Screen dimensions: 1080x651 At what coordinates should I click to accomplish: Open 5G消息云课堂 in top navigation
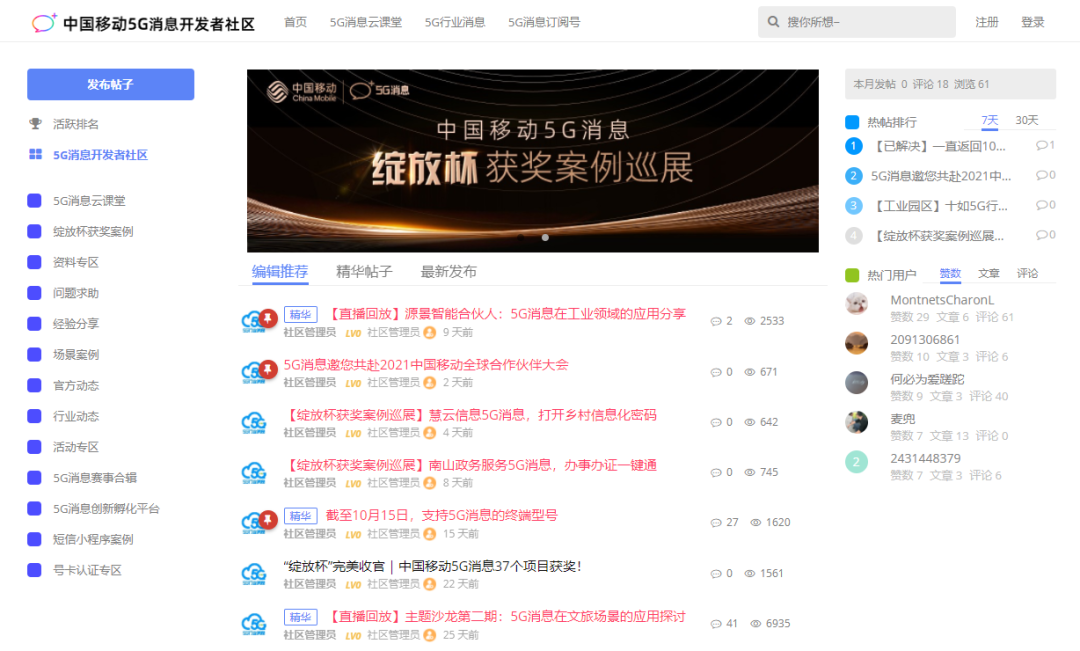pos(366,22)
